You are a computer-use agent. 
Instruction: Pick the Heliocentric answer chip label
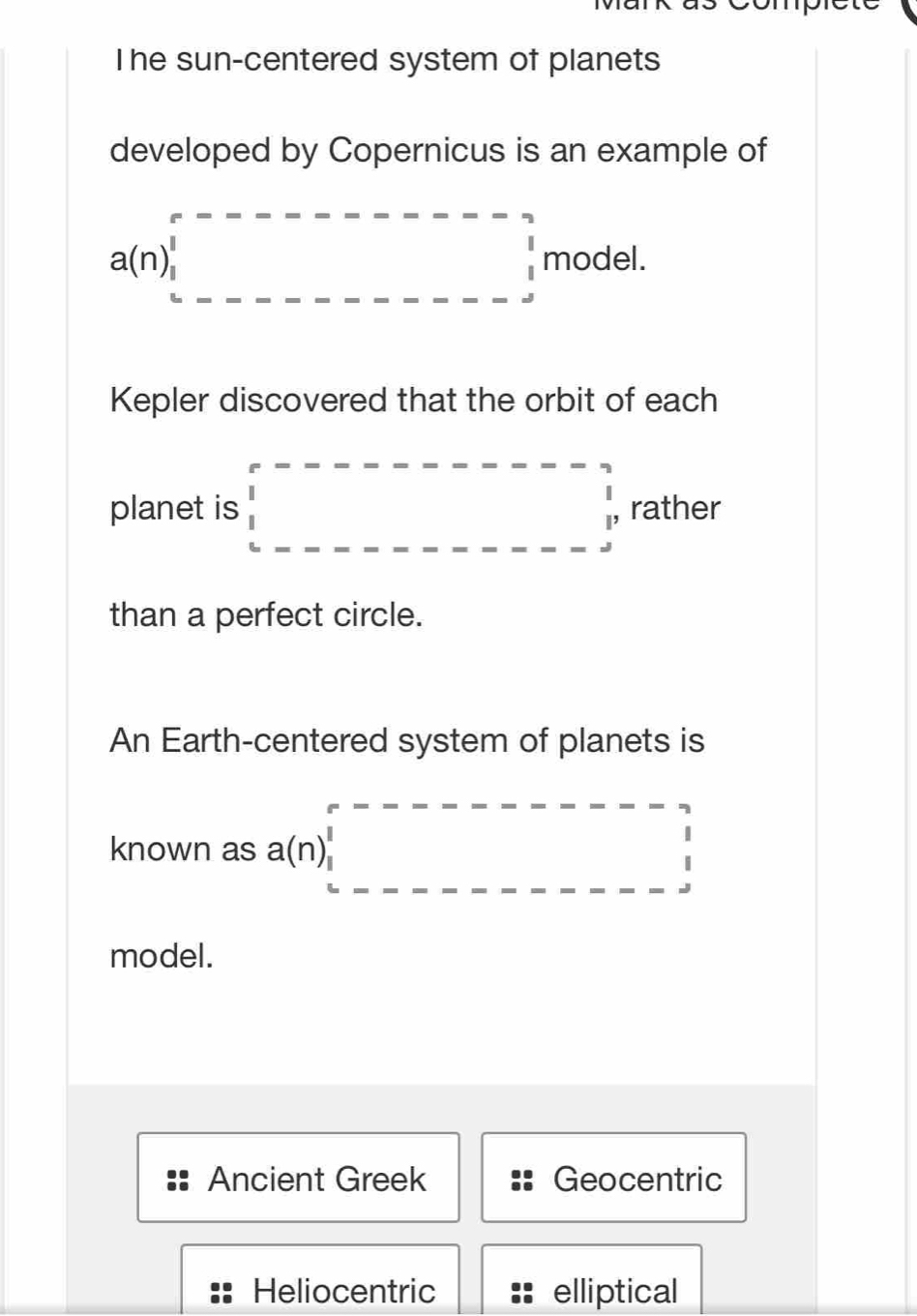tap(343, 1292)
